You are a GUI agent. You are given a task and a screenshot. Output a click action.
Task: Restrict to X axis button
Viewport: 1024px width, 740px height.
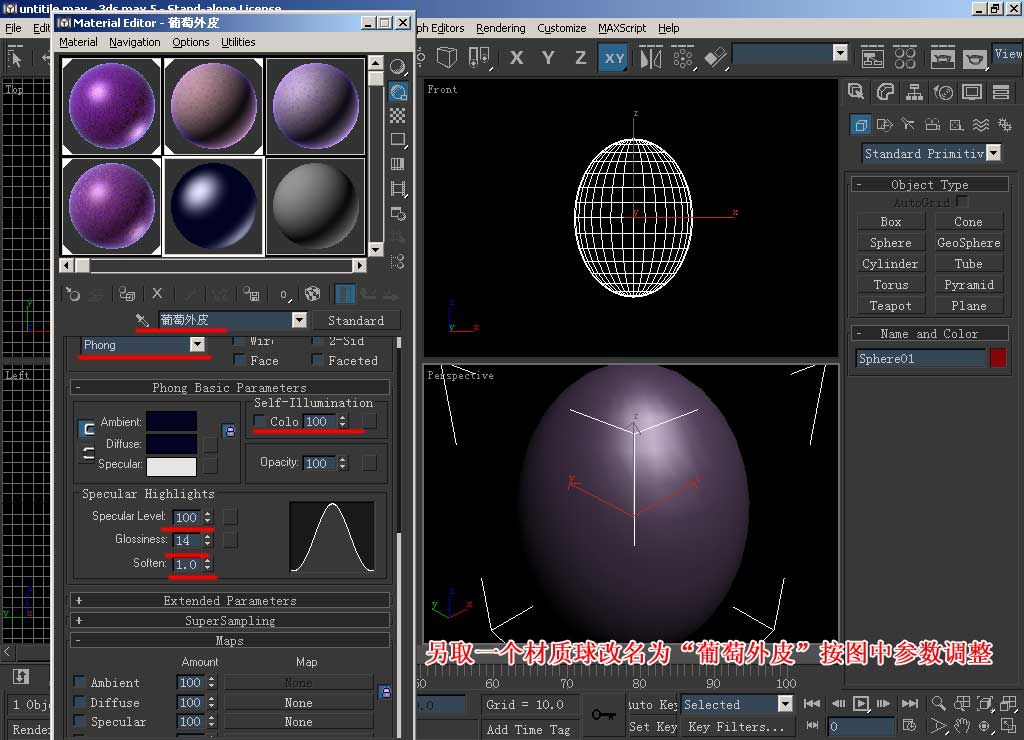coord(516,57)
